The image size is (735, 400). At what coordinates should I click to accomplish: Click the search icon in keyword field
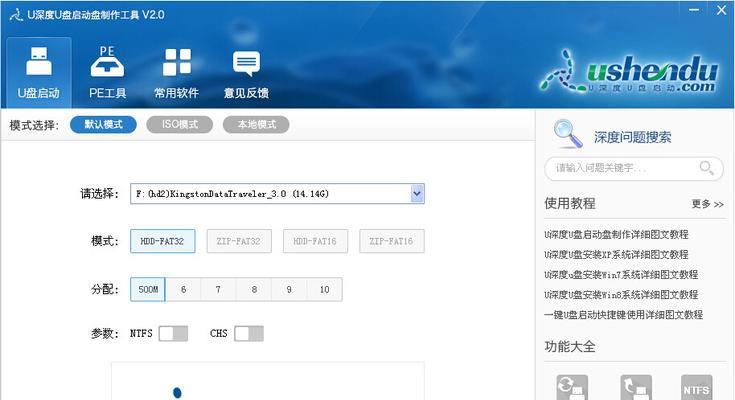706,167
